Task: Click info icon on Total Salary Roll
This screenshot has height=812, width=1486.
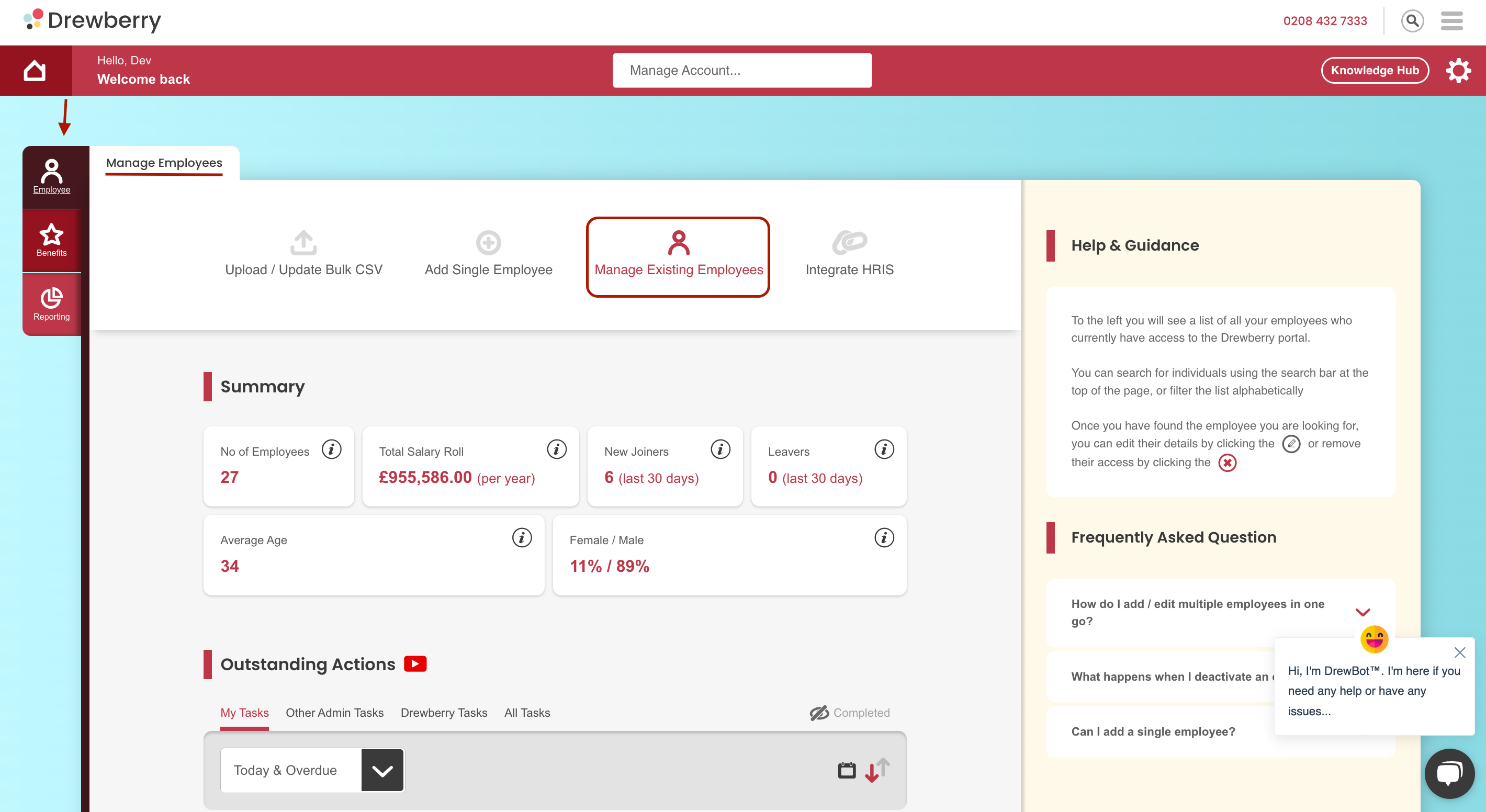Action: pos(556,449)
